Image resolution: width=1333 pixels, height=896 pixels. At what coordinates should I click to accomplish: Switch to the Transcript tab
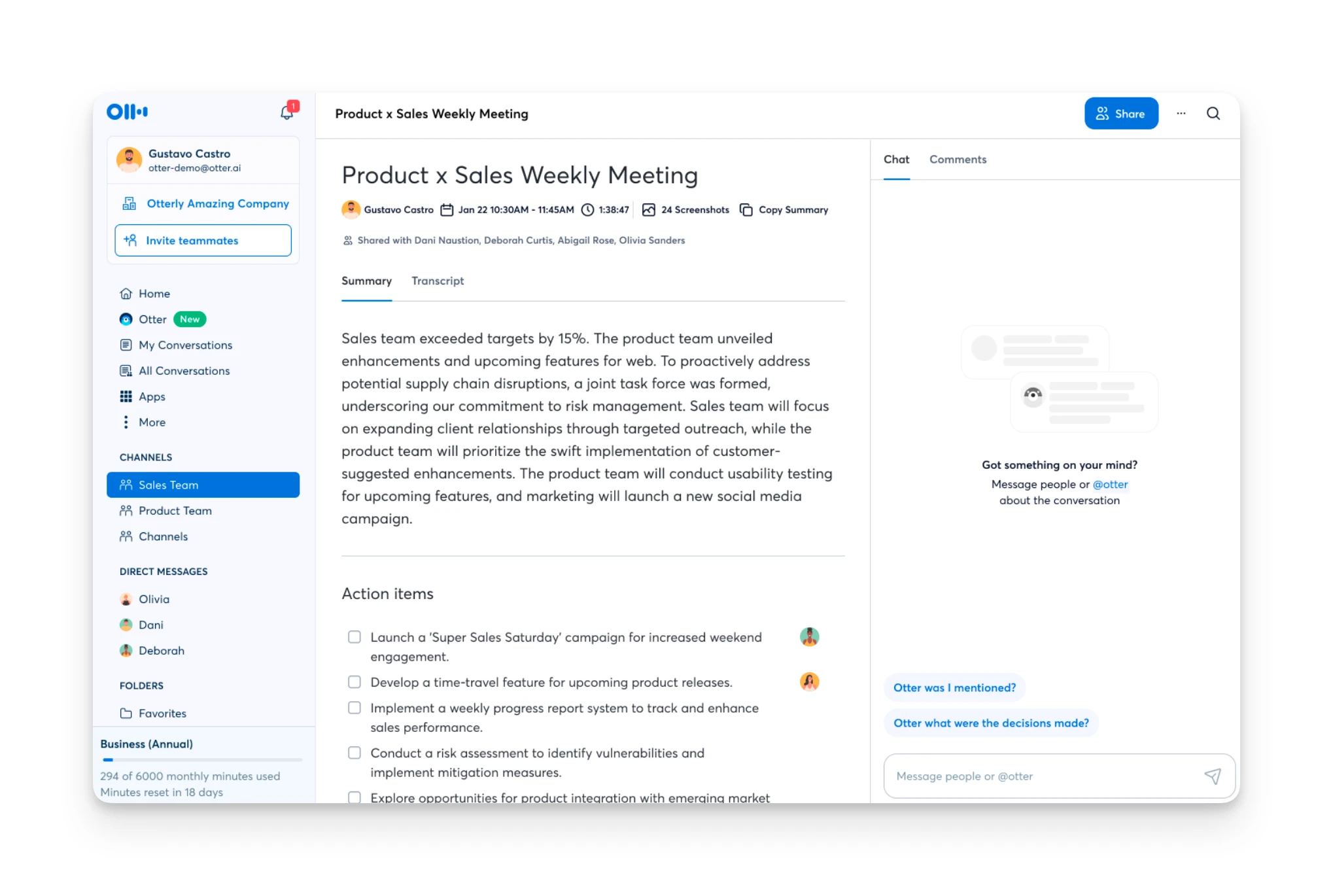point(437,281)
